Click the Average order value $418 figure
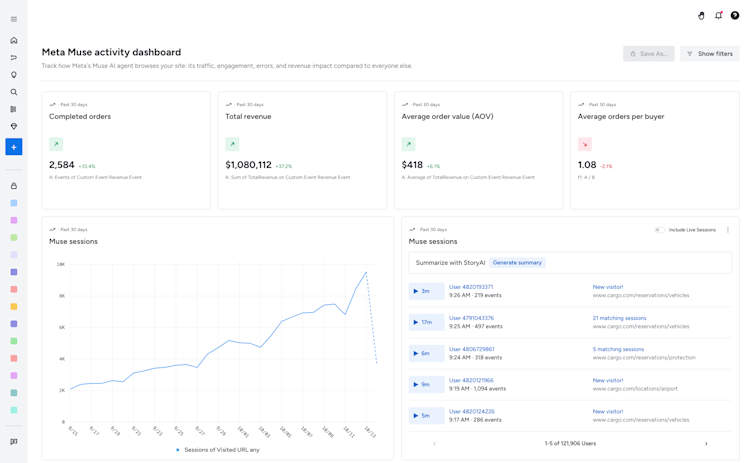Screen dimensions: 750x463 (x=412, y=165)
